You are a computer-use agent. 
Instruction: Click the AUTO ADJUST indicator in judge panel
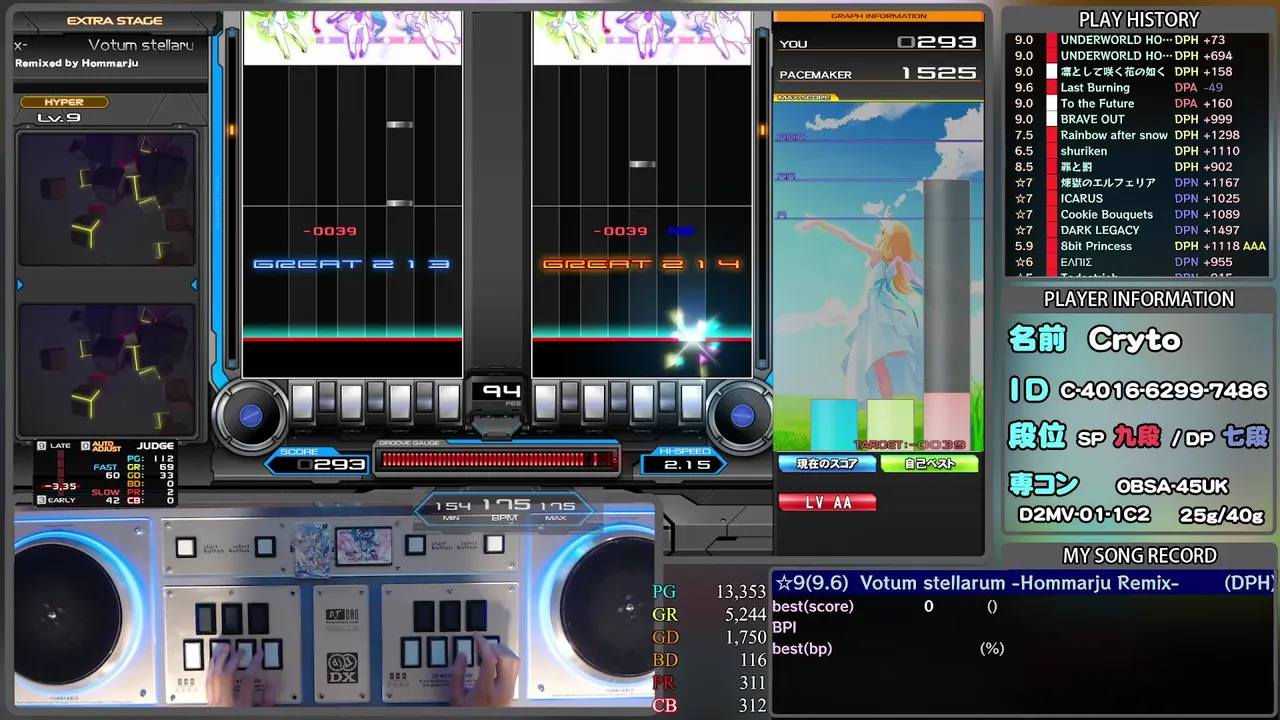pyautogui.click(x=100, y=447)
